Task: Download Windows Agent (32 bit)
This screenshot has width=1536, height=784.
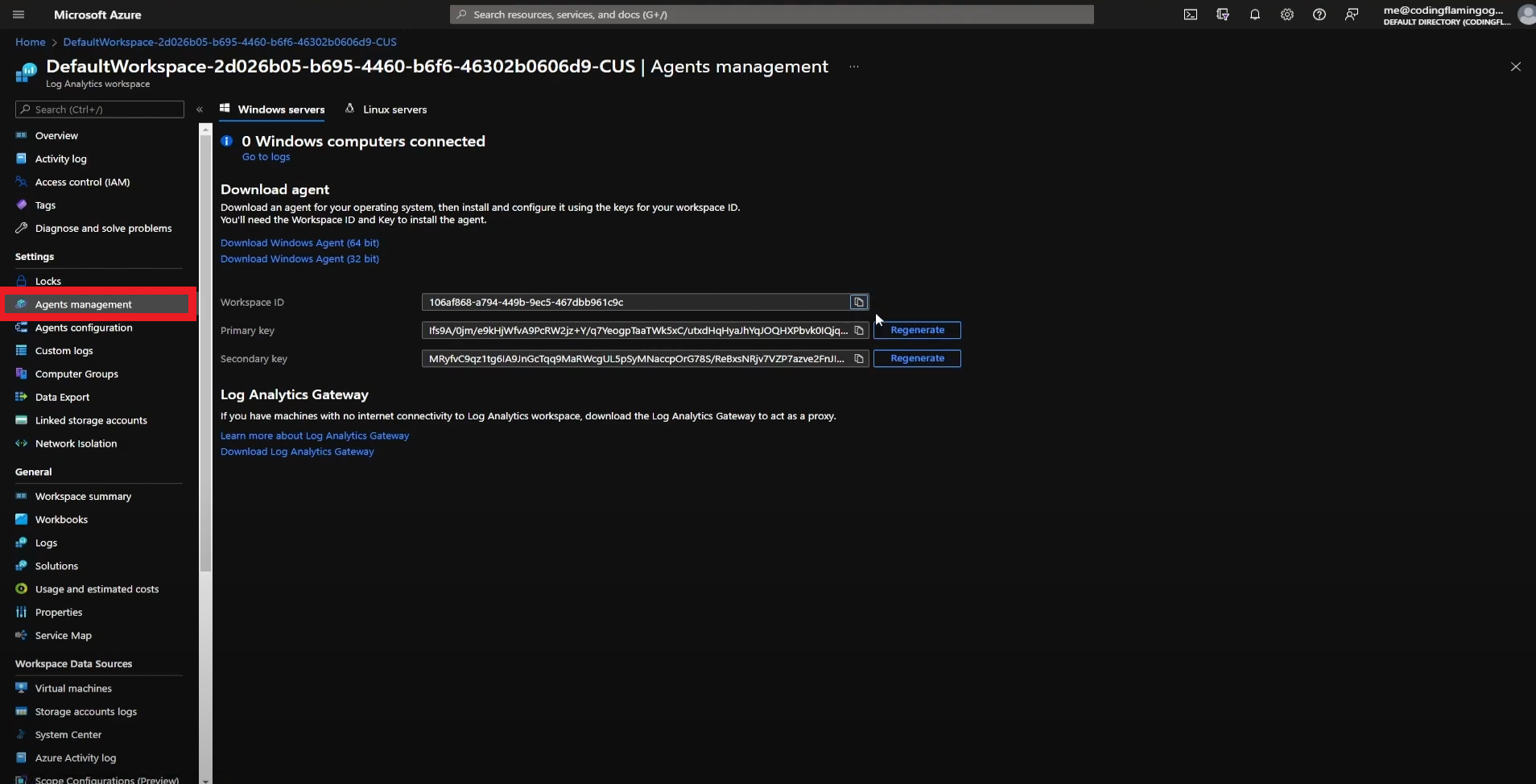Action: click(x=299, y=259)
